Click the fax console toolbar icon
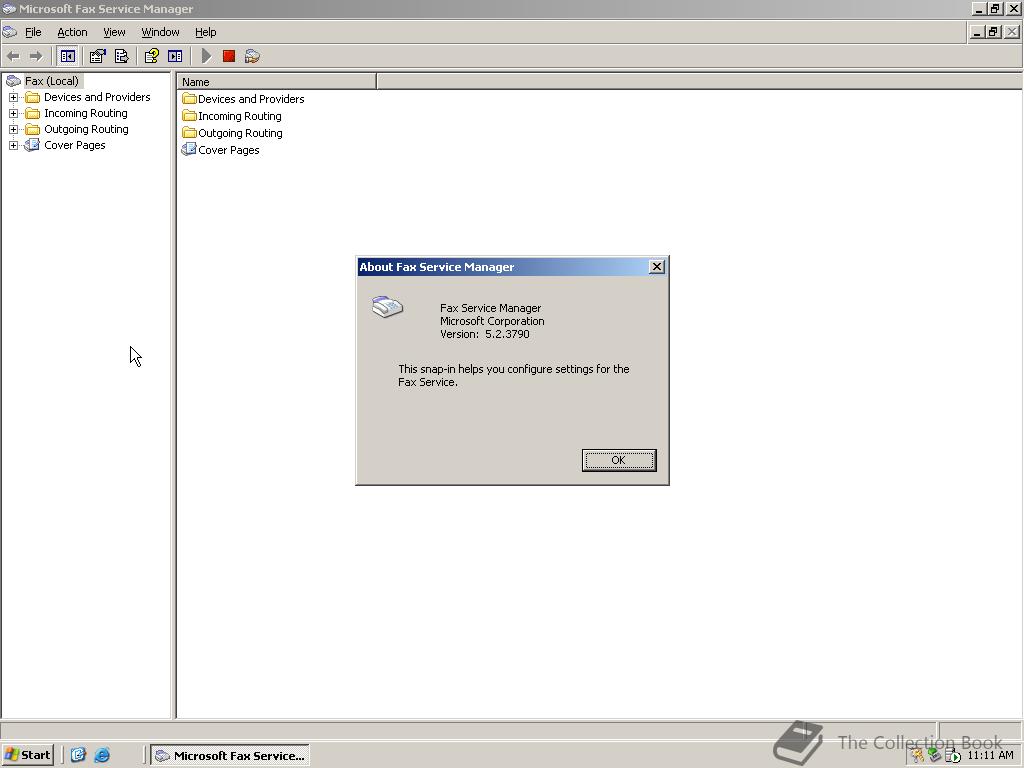This screenshot has width=1024, height=768. (252, 56)
